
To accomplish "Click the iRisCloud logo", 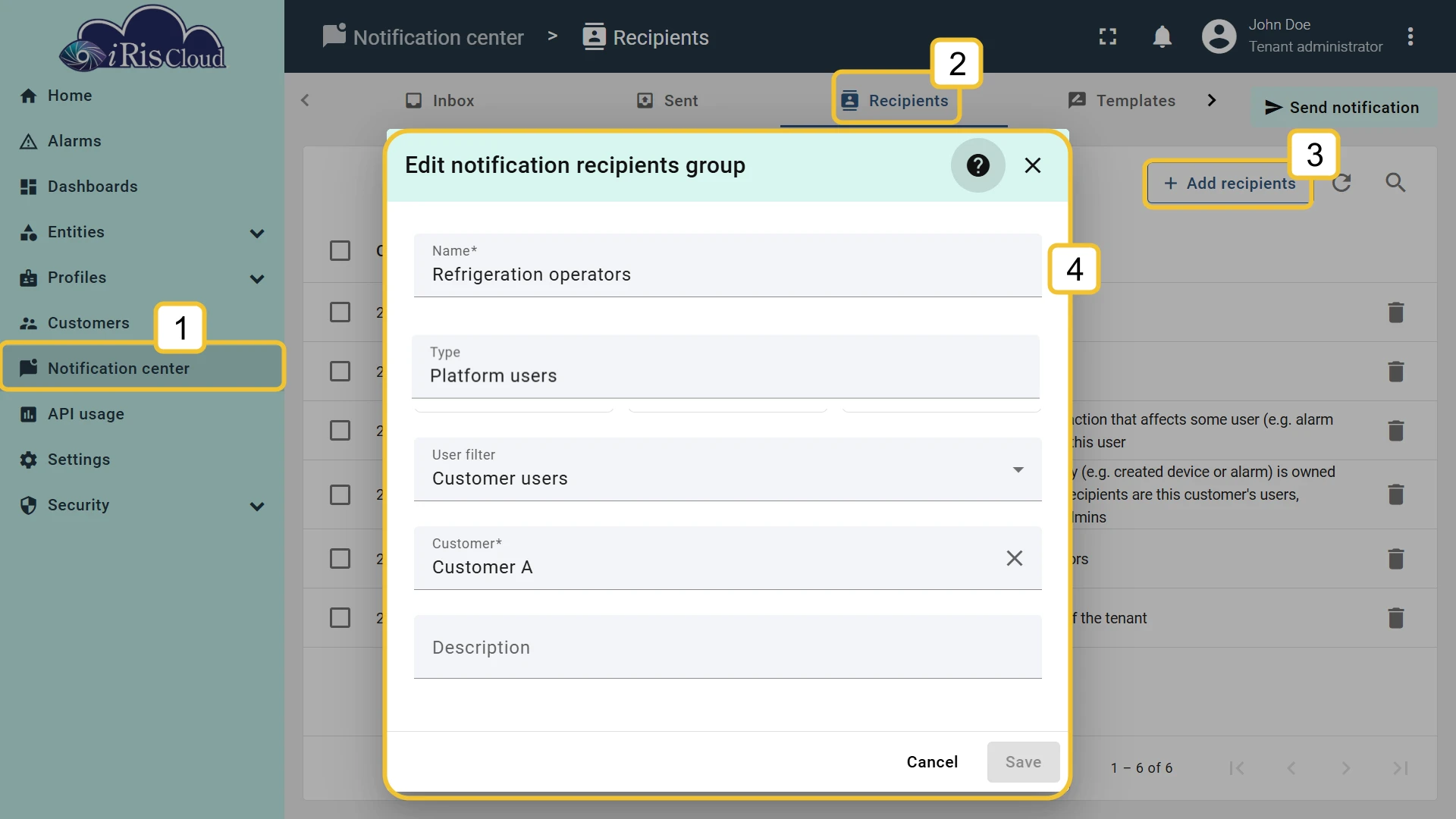I will click(143, 39).
